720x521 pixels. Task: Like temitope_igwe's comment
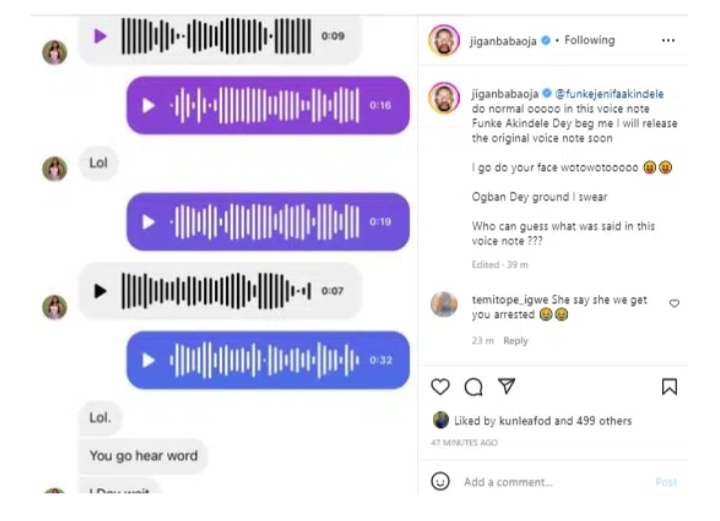(x=674, y=303)
